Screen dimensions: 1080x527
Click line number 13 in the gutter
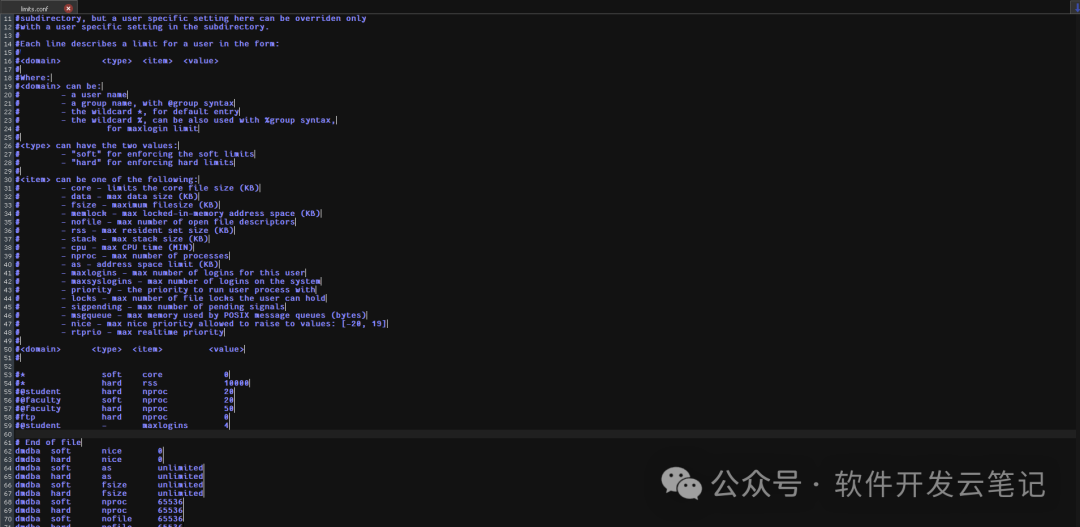point(8,35)
